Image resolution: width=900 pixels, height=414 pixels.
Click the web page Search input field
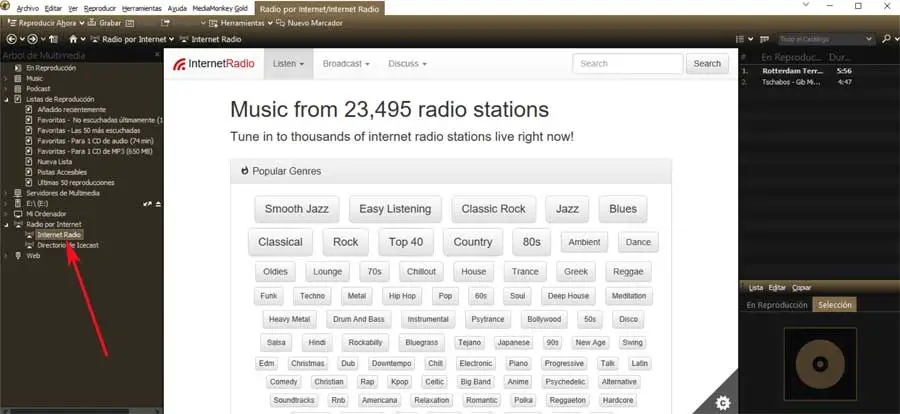pos(628,64)
